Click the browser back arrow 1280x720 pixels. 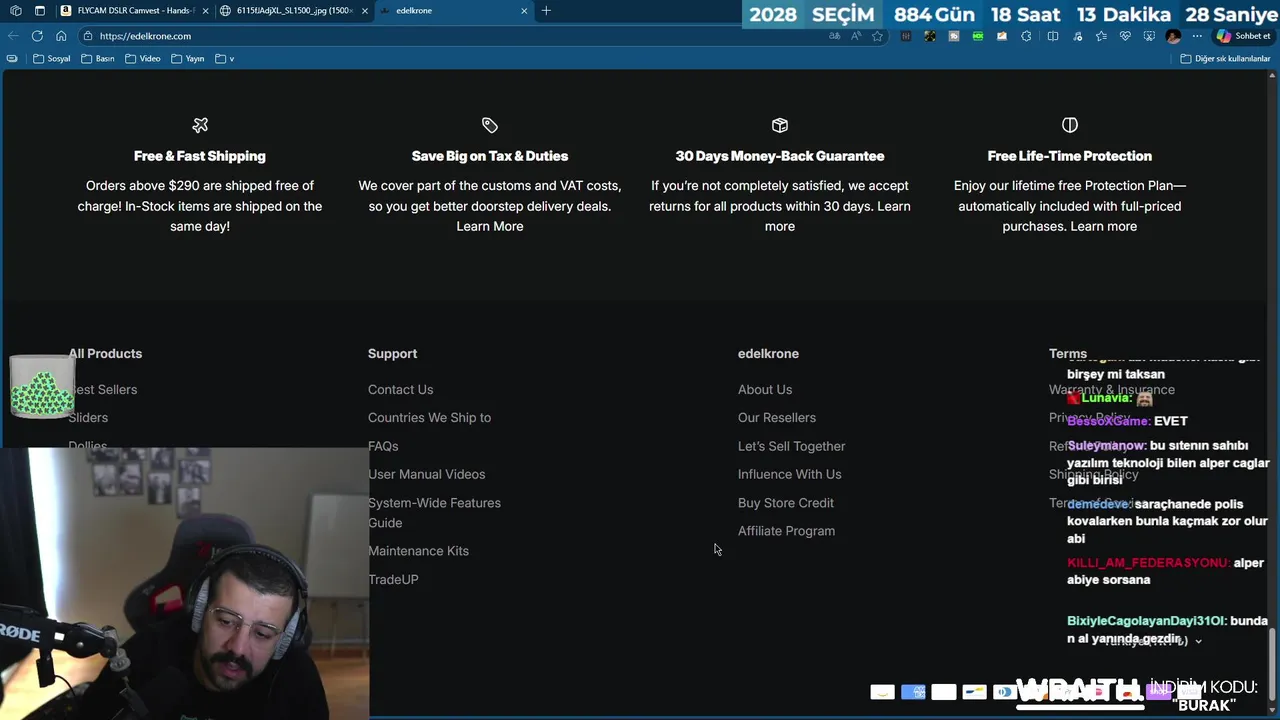click(x=13, y=36)
